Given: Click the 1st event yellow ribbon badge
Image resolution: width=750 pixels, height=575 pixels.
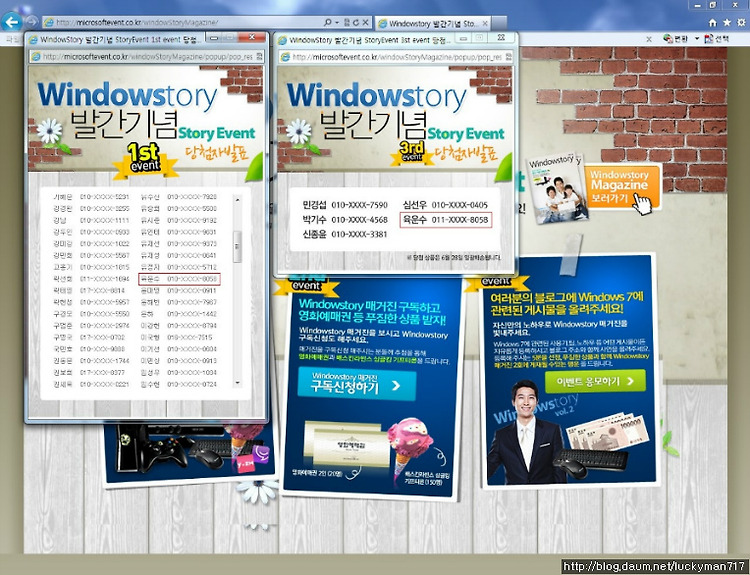Looking at the screenshot, I should click(x=144, y=160).
